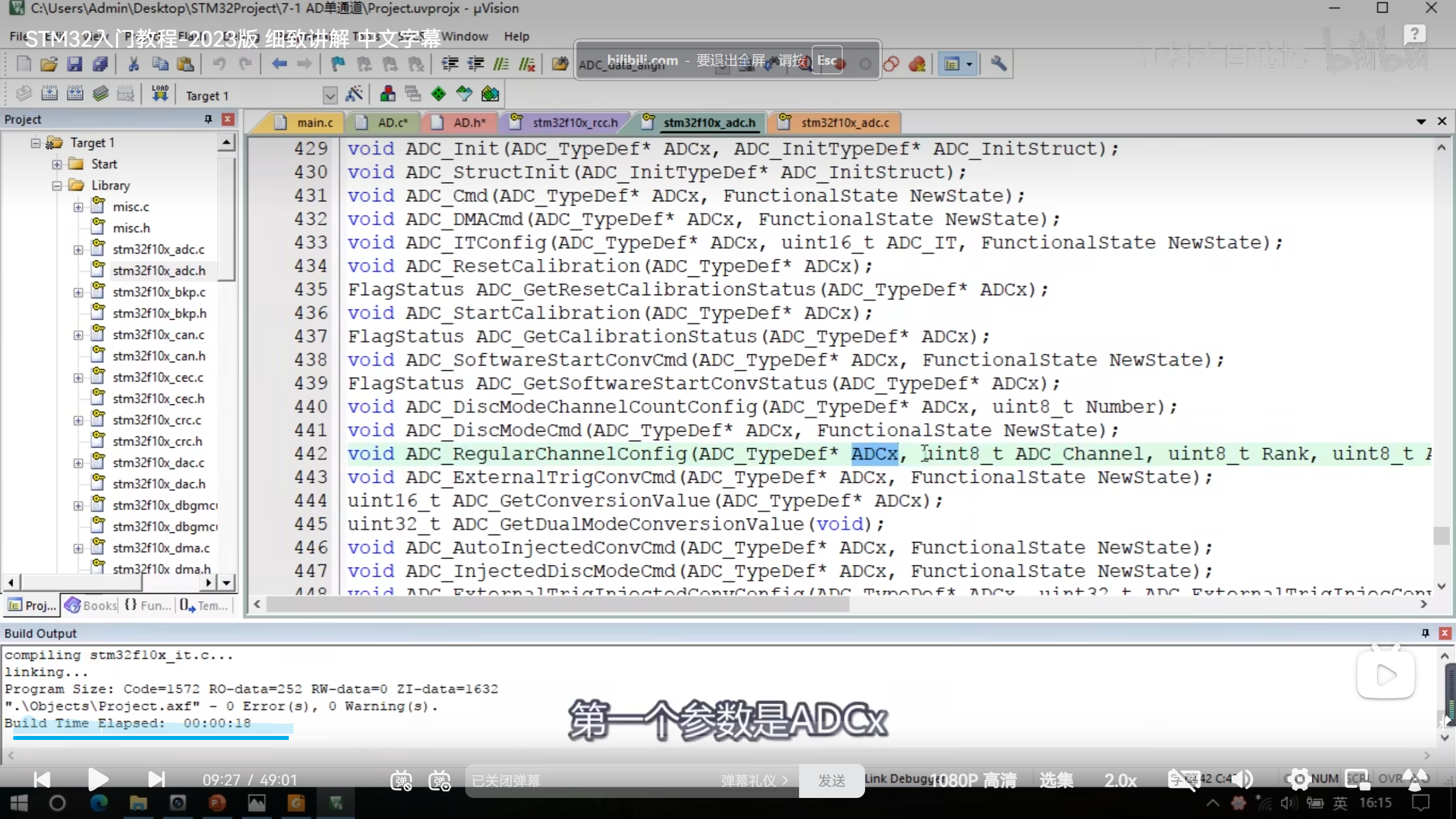Switch to the Functions panel tab
1456x819 pixels.
tap(148, 605)
